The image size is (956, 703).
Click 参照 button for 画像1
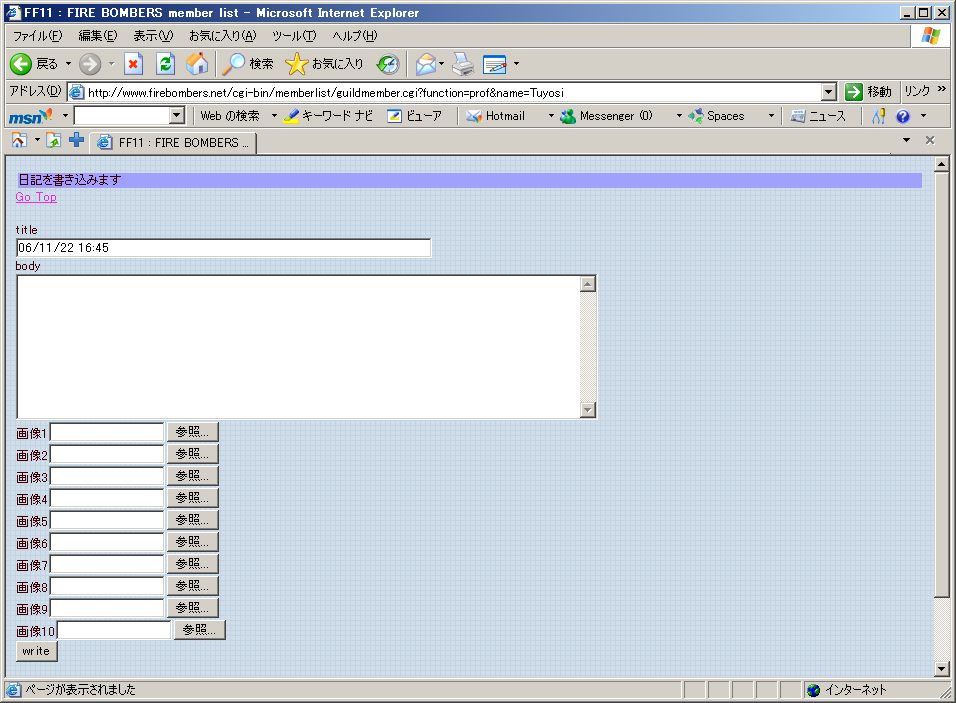[x=192, y=432]
